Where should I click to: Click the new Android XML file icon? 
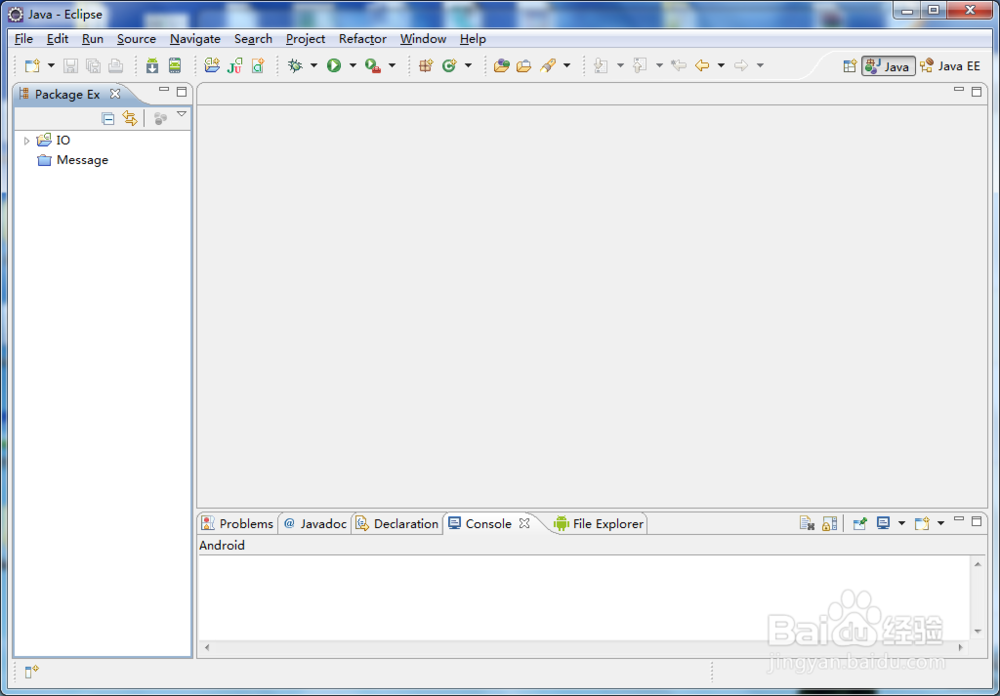(258, 66)
